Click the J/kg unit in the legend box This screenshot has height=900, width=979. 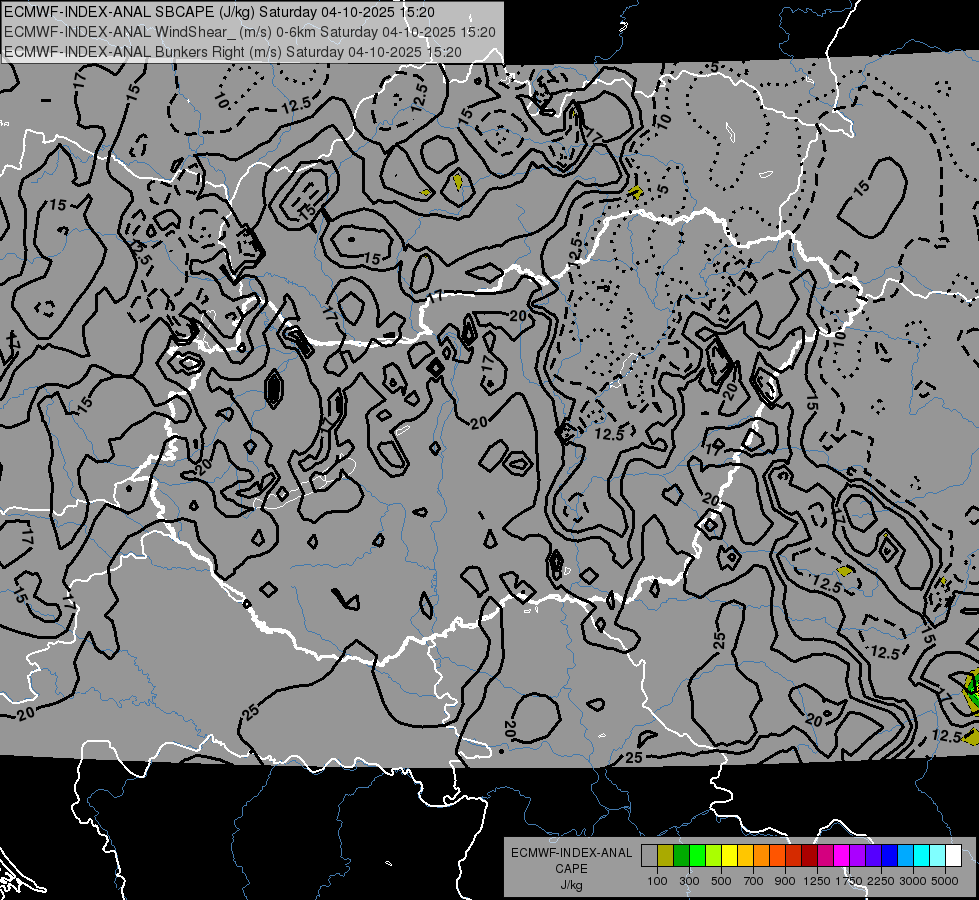pyautogui.click(x=571, y=885)
